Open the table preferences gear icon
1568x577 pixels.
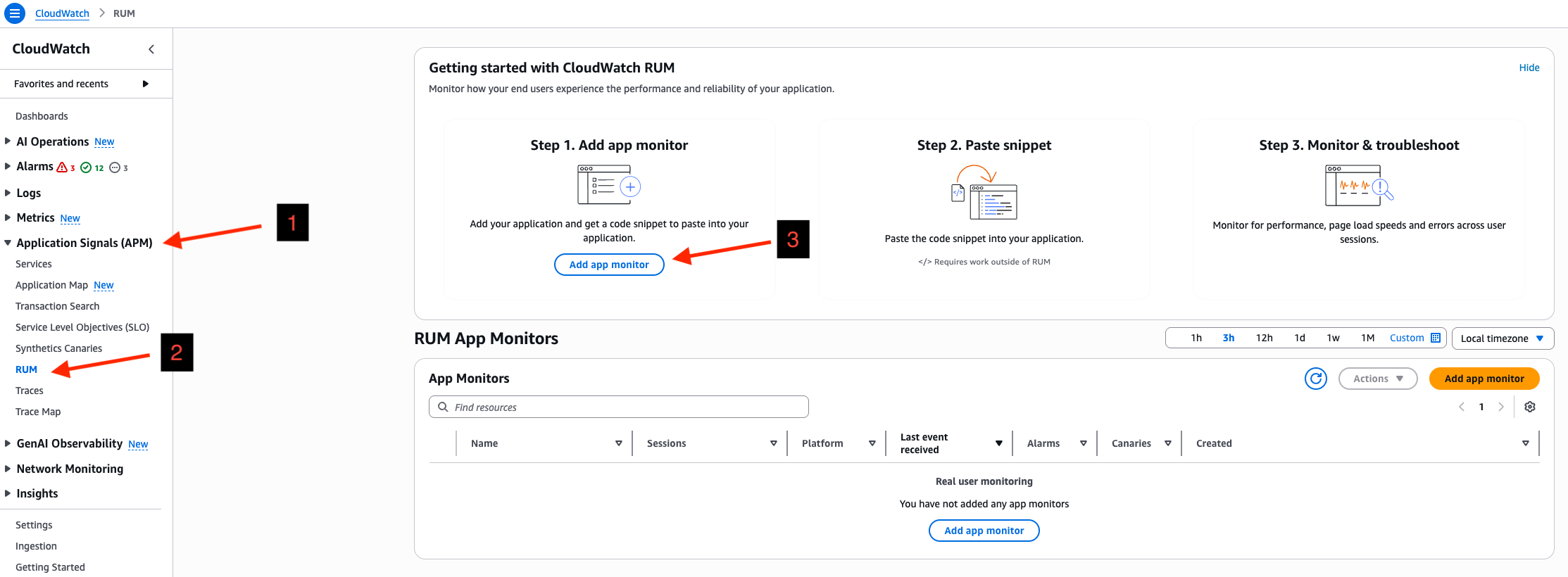pyautogui.click(x=1529, y=406)
